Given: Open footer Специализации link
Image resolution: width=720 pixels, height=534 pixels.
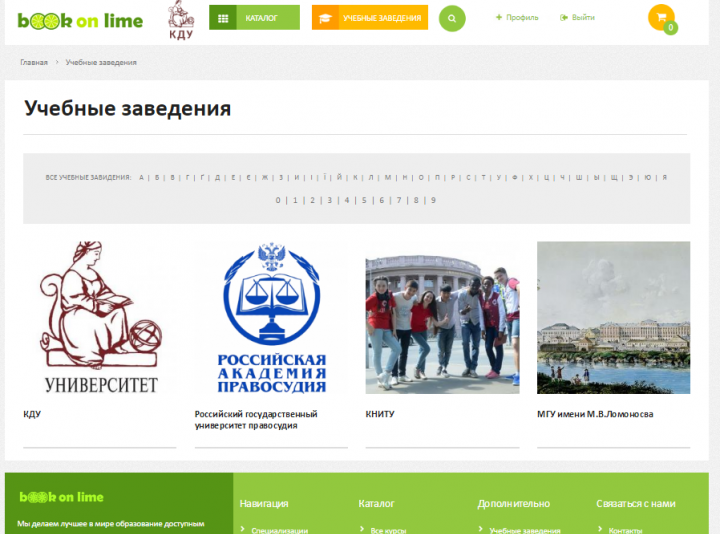Looking at the screenshot, I should [280, 530].
